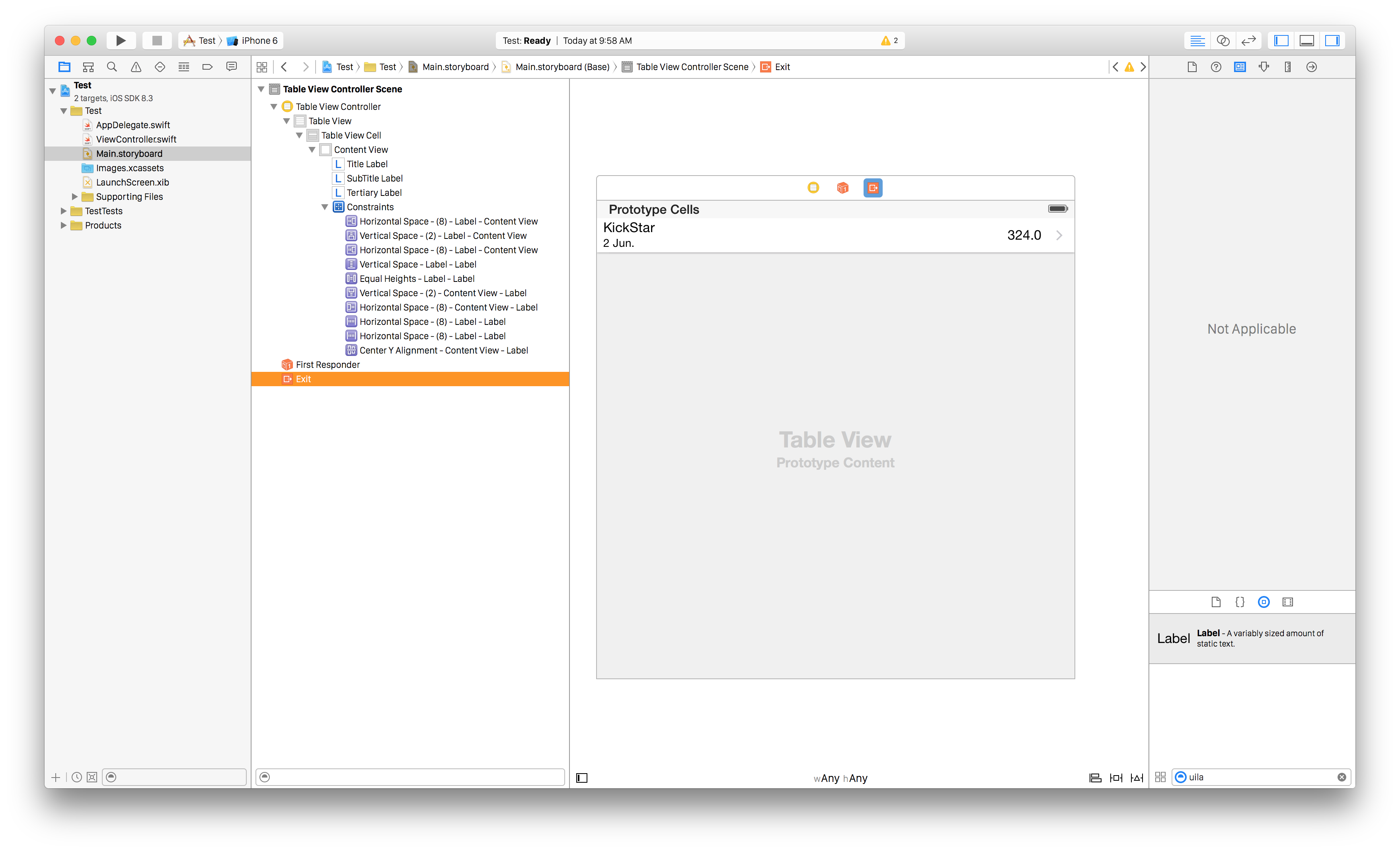This screenshot has height=852, width=1400.
Task: Choose the iPhone 6 destination device
Action: pyautogui.click(x=252, y=40)
